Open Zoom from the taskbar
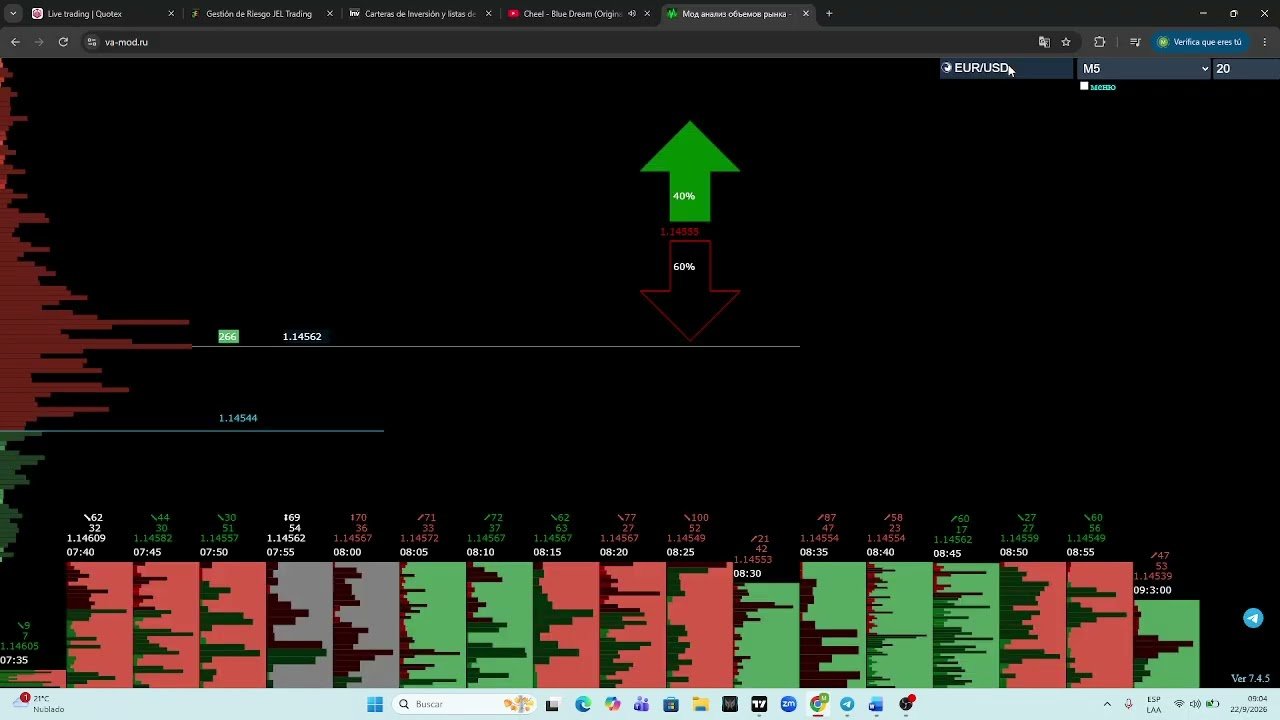This screenshot has height=720, width=1280. (x=788, y=704)
